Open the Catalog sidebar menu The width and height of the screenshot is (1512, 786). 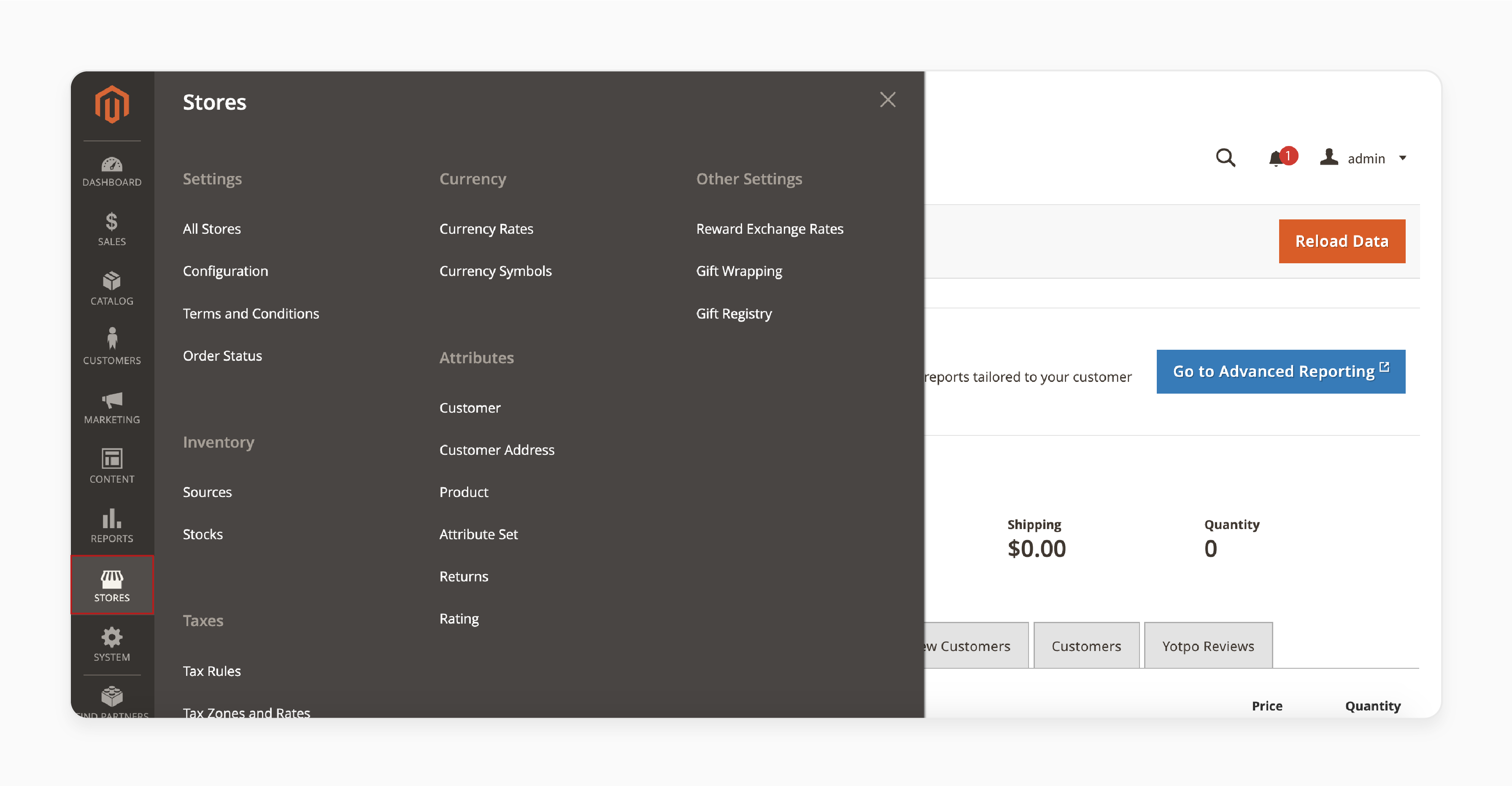[111, 289]
